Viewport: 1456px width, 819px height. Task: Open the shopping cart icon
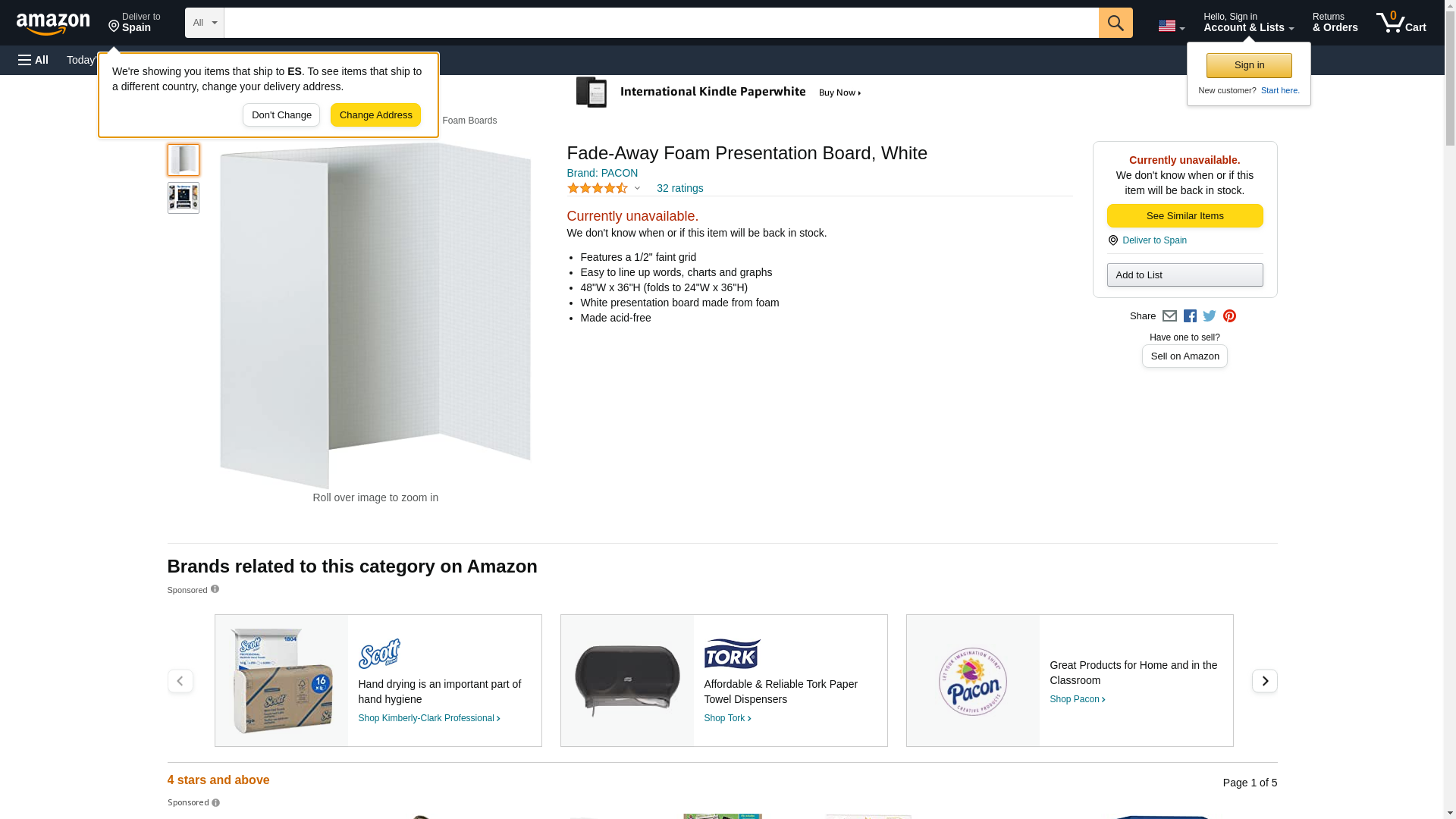1401,23
